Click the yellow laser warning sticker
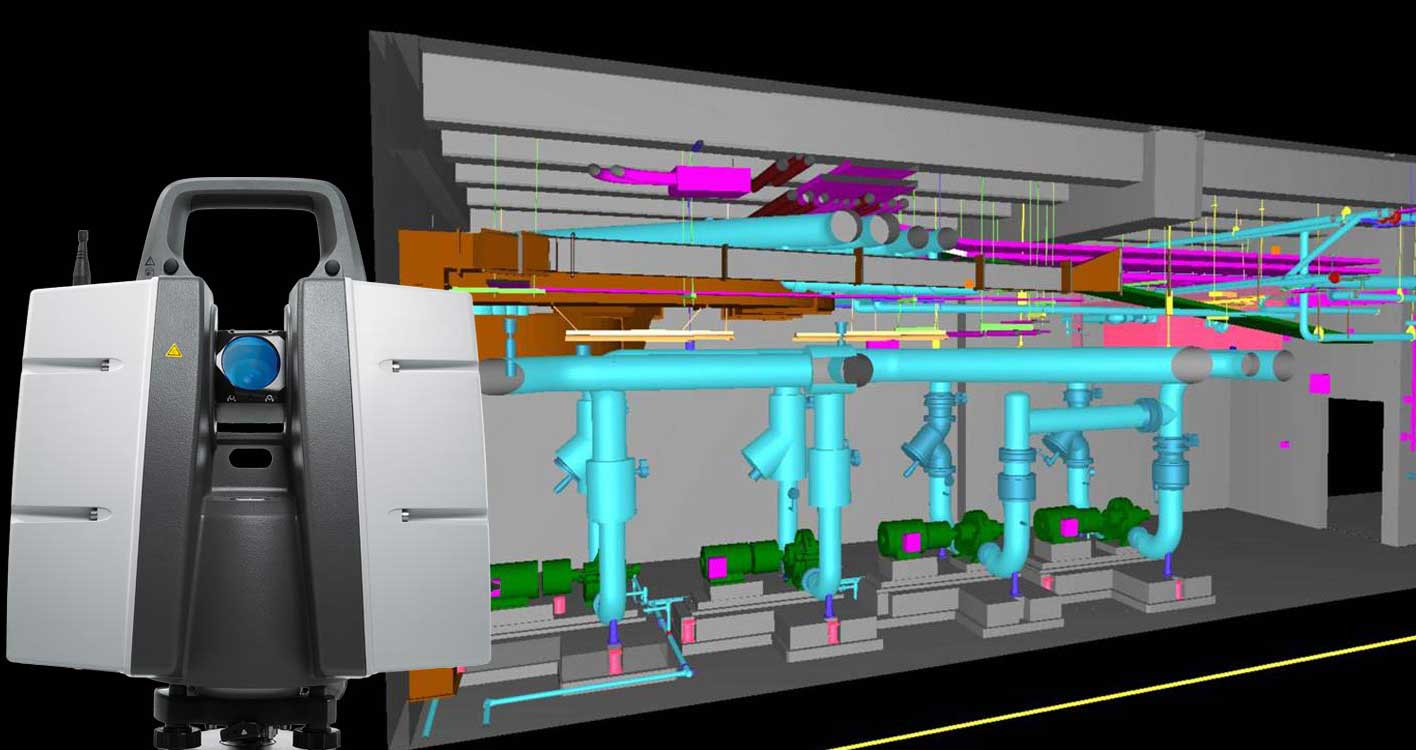 [x=173, y=351]
